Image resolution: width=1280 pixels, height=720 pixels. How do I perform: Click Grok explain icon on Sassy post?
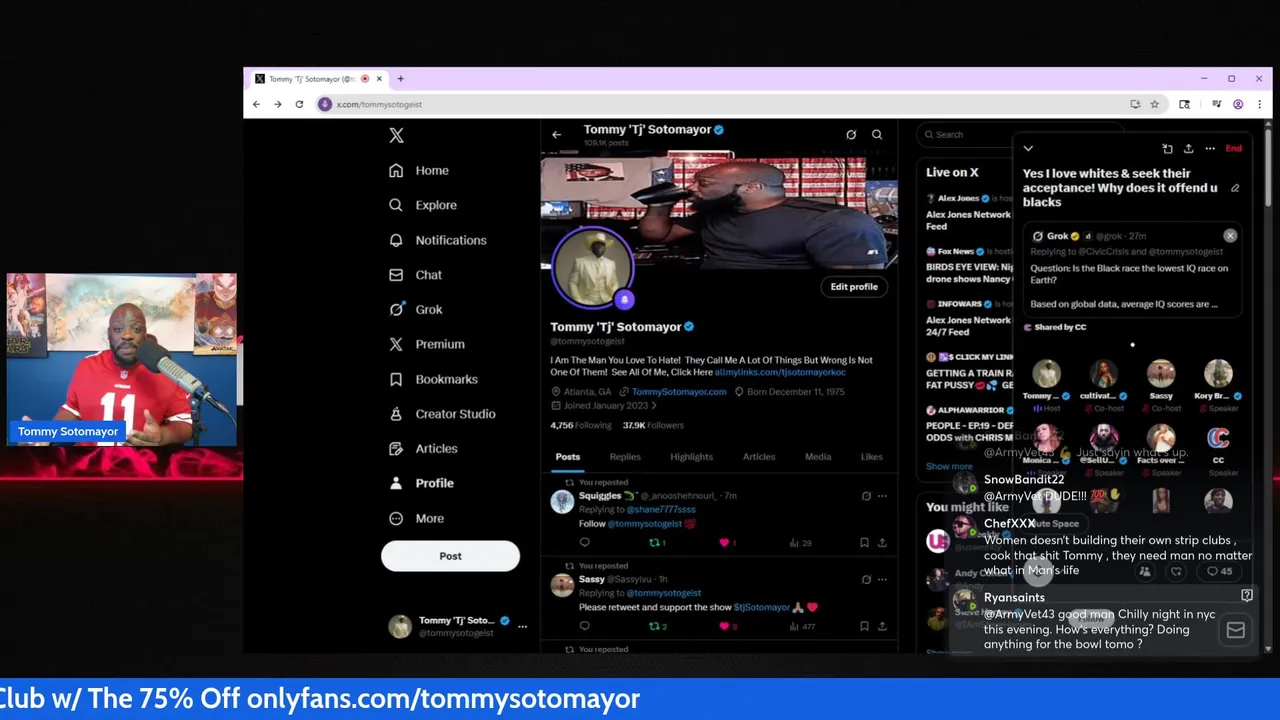click(866, 579)
